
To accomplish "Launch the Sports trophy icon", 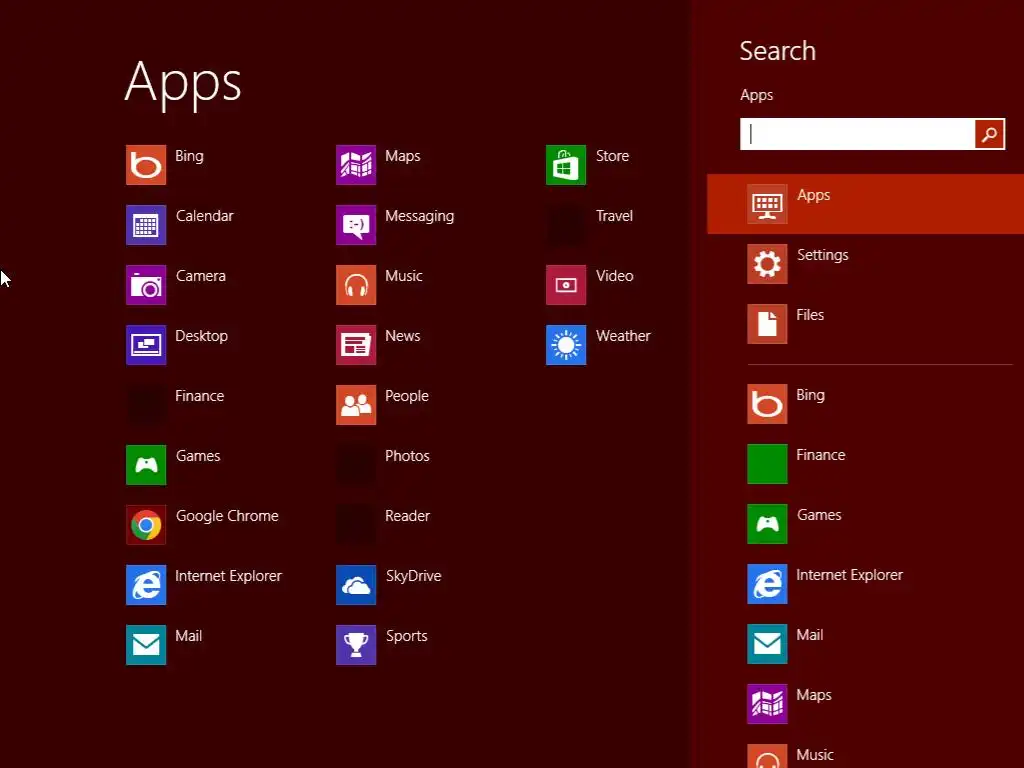I will tap(356, 645).
